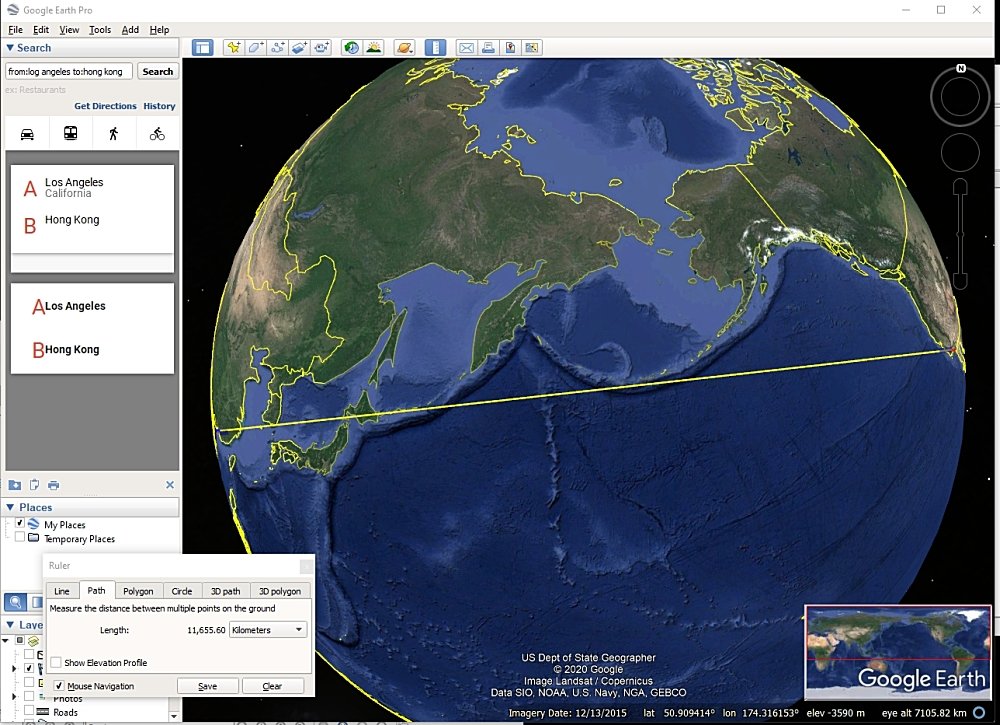The height and width of the screenshot is (725, 1000).
Task: Collapse the Places panel header
Action: (x=91, y=508)
